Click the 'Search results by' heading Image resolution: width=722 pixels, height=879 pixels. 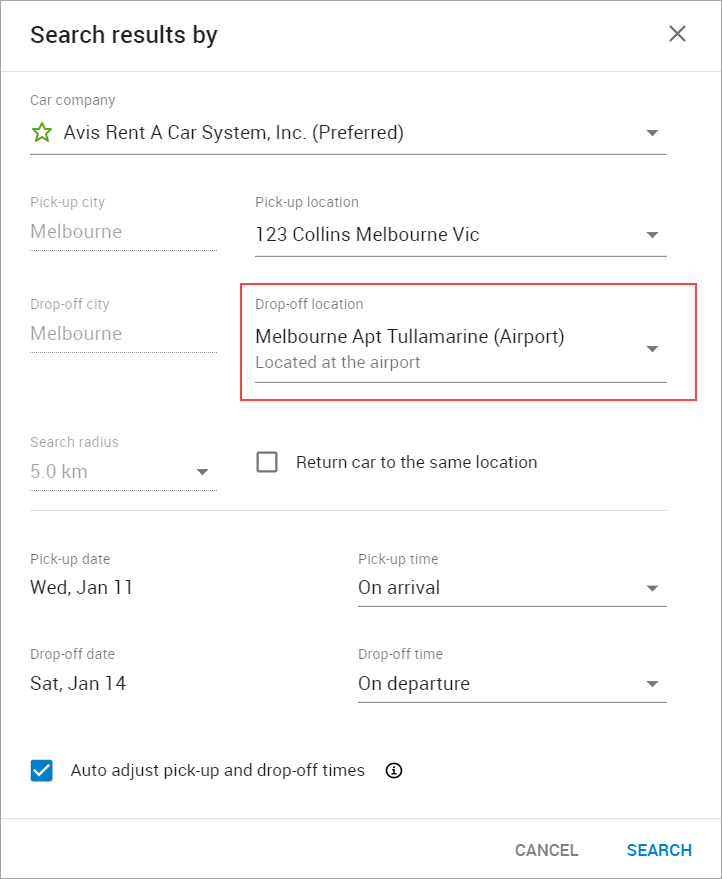pyautogui.click(x=124, y=35)
